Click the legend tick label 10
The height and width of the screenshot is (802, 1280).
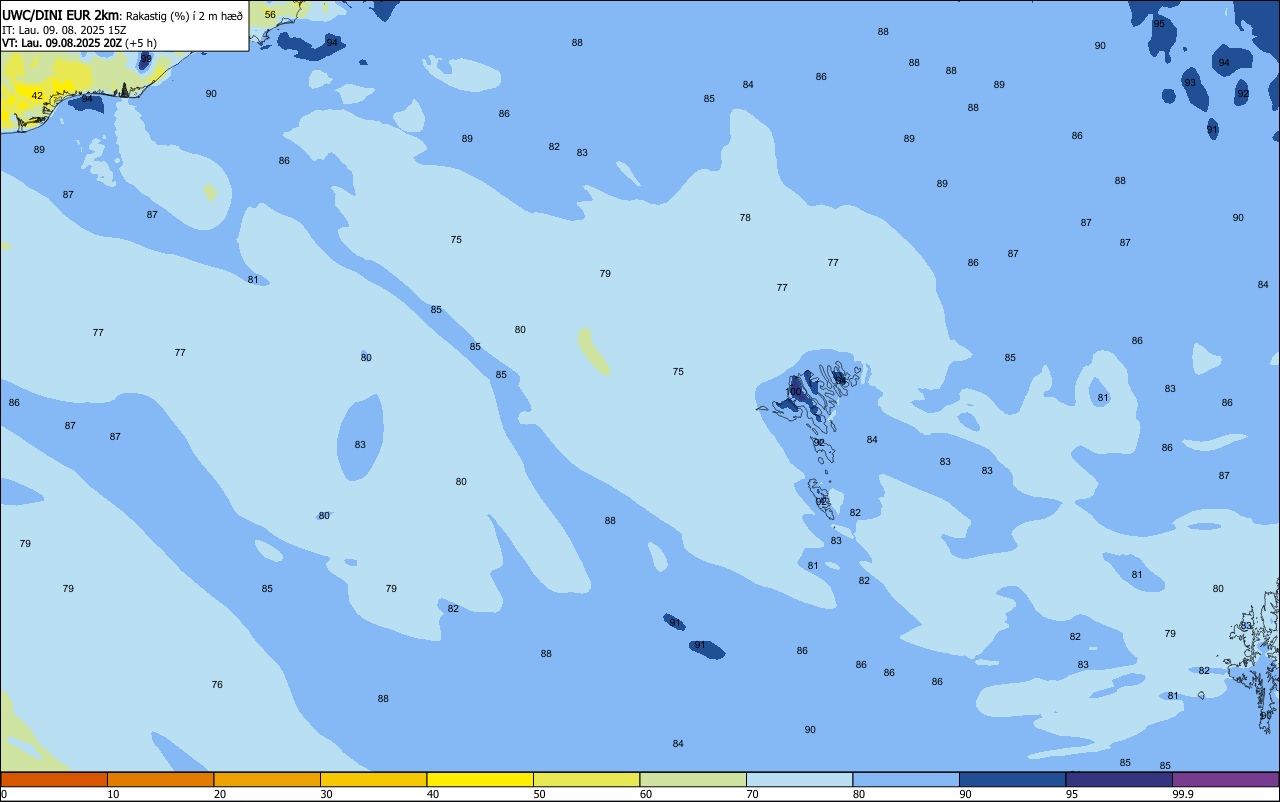(x=113, y=794)
